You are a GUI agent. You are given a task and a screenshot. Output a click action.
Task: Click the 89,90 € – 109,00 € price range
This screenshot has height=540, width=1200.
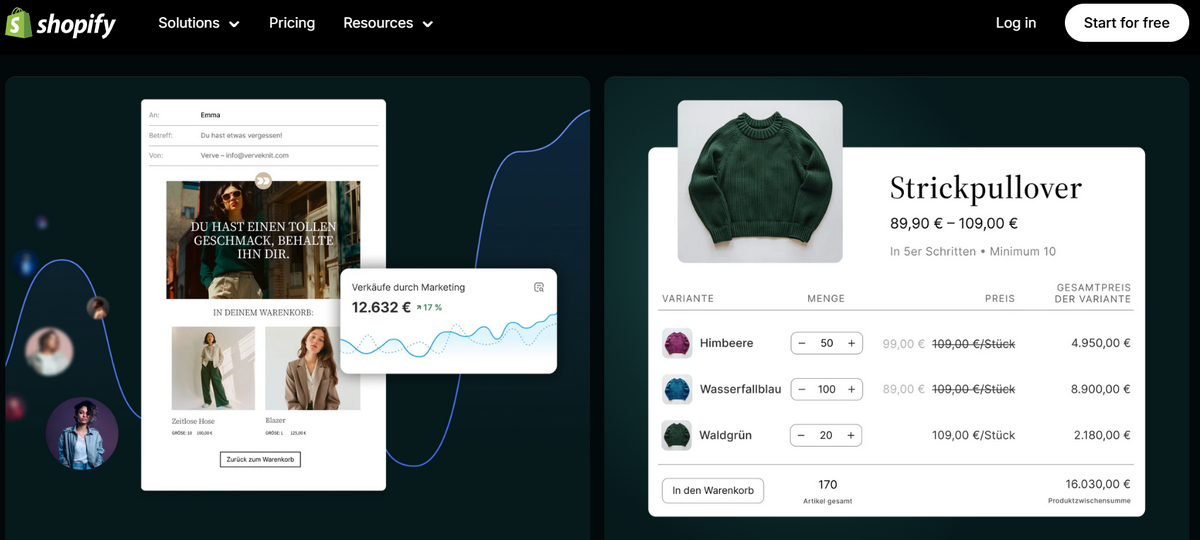pos(954,224)
